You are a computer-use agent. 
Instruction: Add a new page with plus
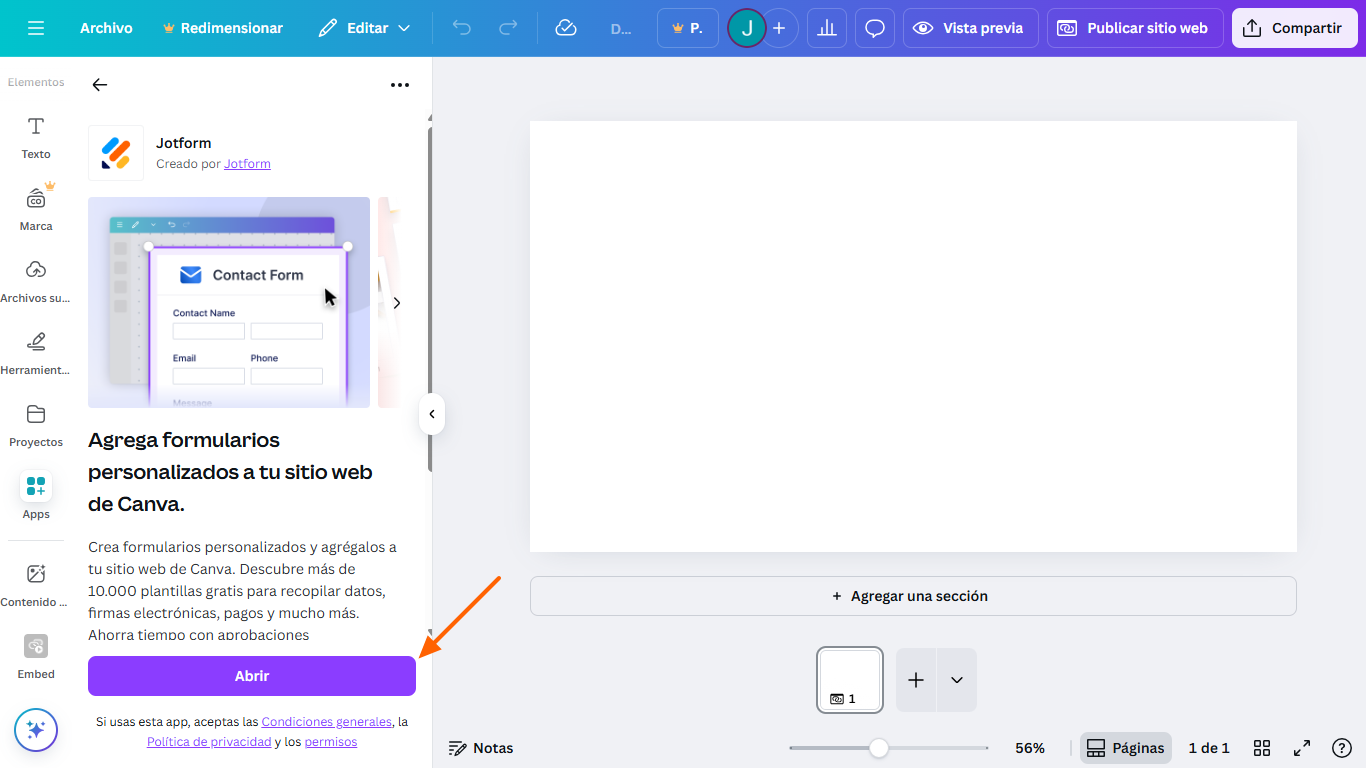pos(916,680)
